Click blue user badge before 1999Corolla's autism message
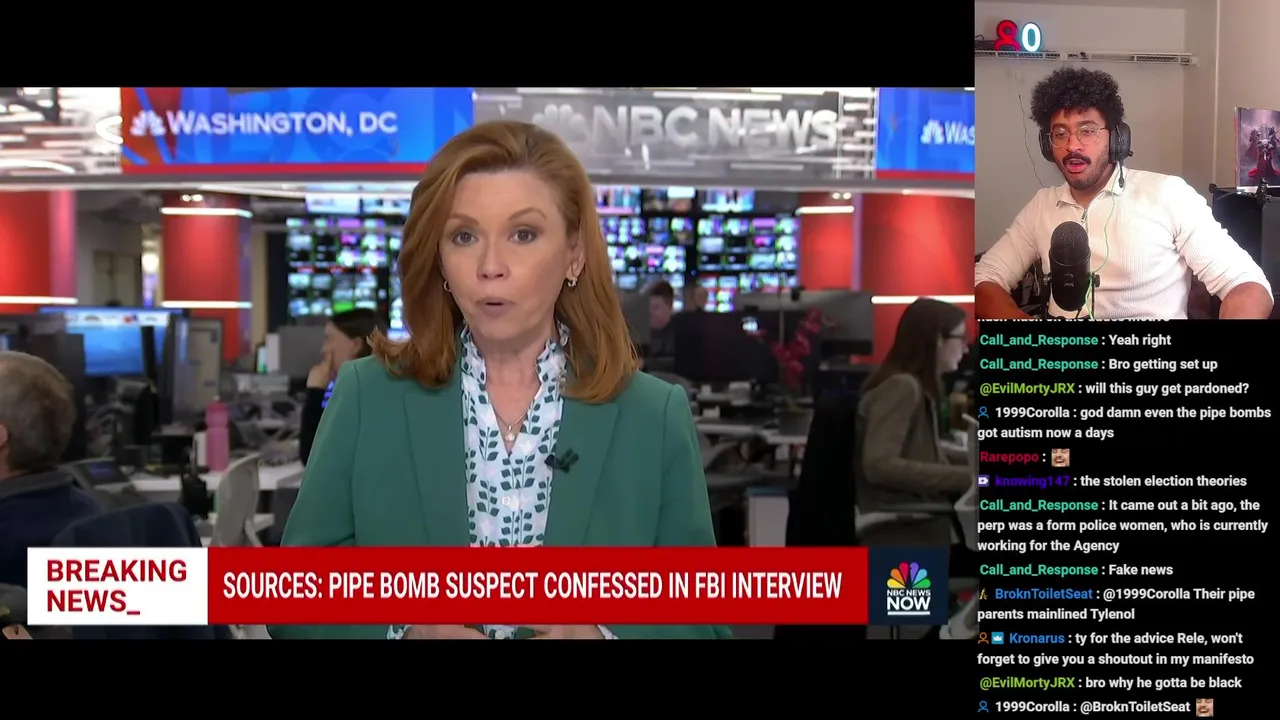 (x=984, y=412)
